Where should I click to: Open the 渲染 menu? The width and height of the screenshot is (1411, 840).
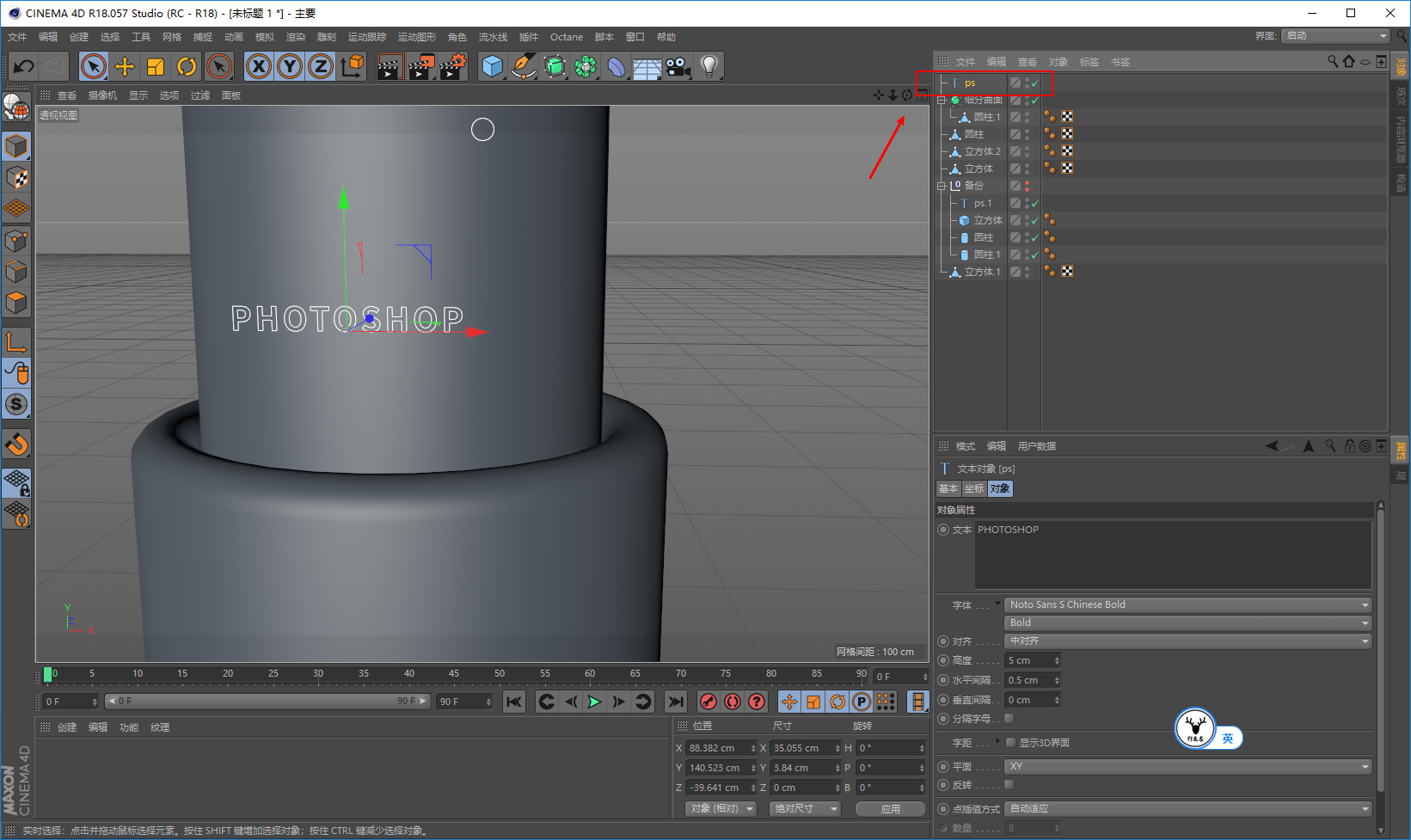pos(296,37)
